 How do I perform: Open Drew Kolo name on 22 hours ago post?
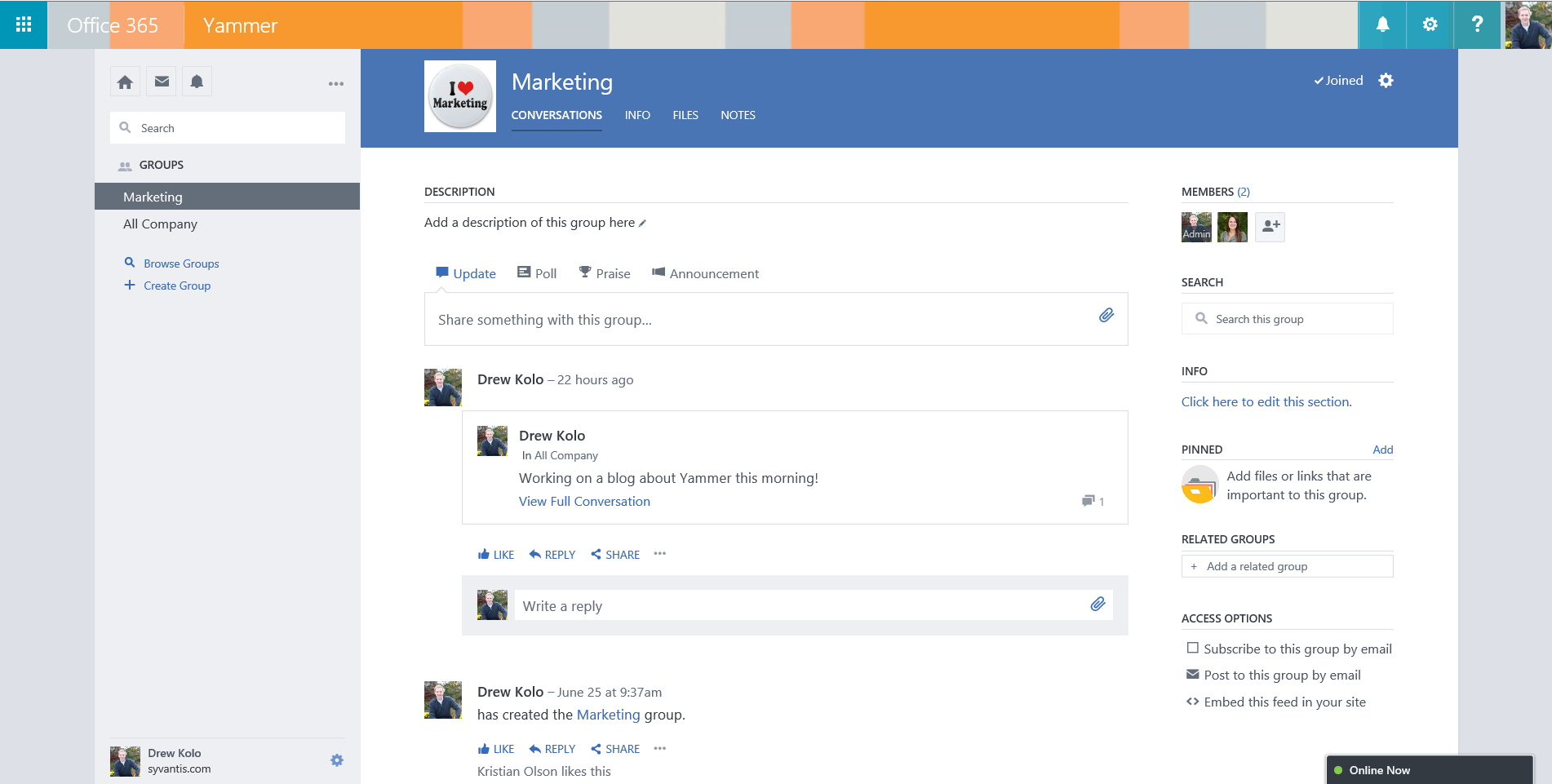(x=510, y=379)
